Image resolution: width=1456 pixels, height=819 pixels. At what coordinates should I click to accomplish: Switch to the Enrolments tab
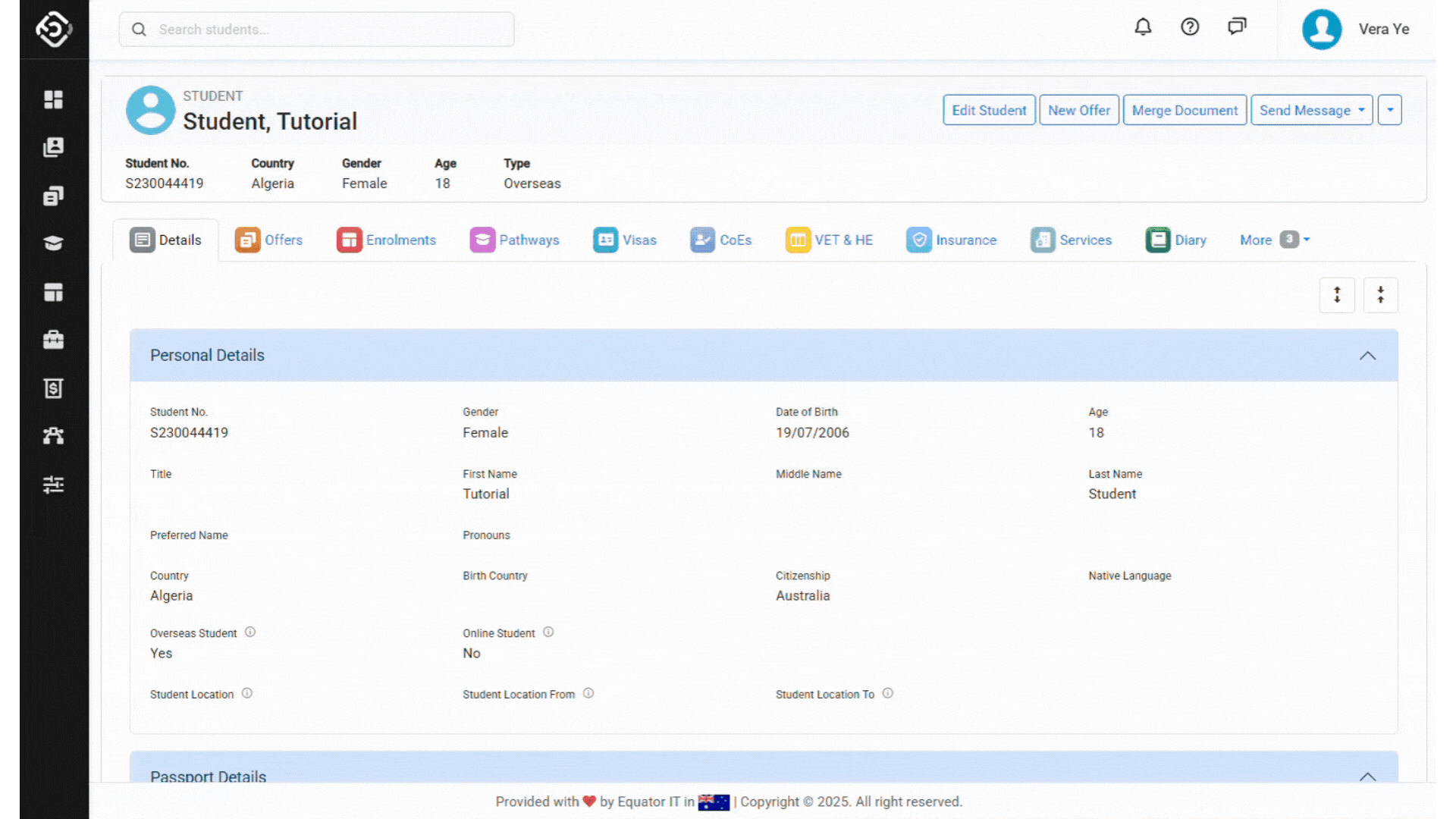pyautogui.click(x=387, y=240)
